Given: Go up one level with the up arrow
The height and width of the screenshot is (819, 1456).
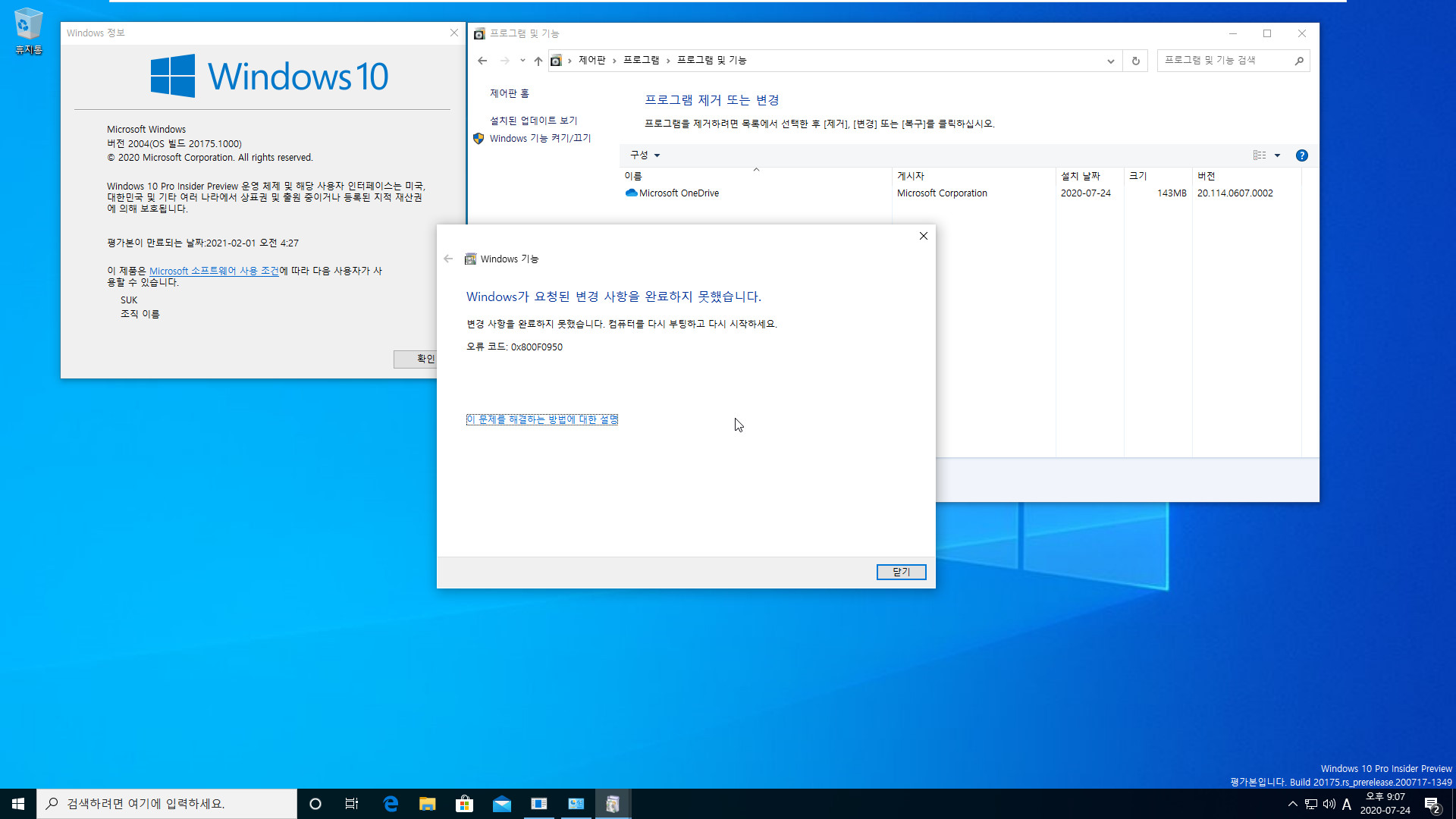Looking at the screenshot, I should click(538, 61).
